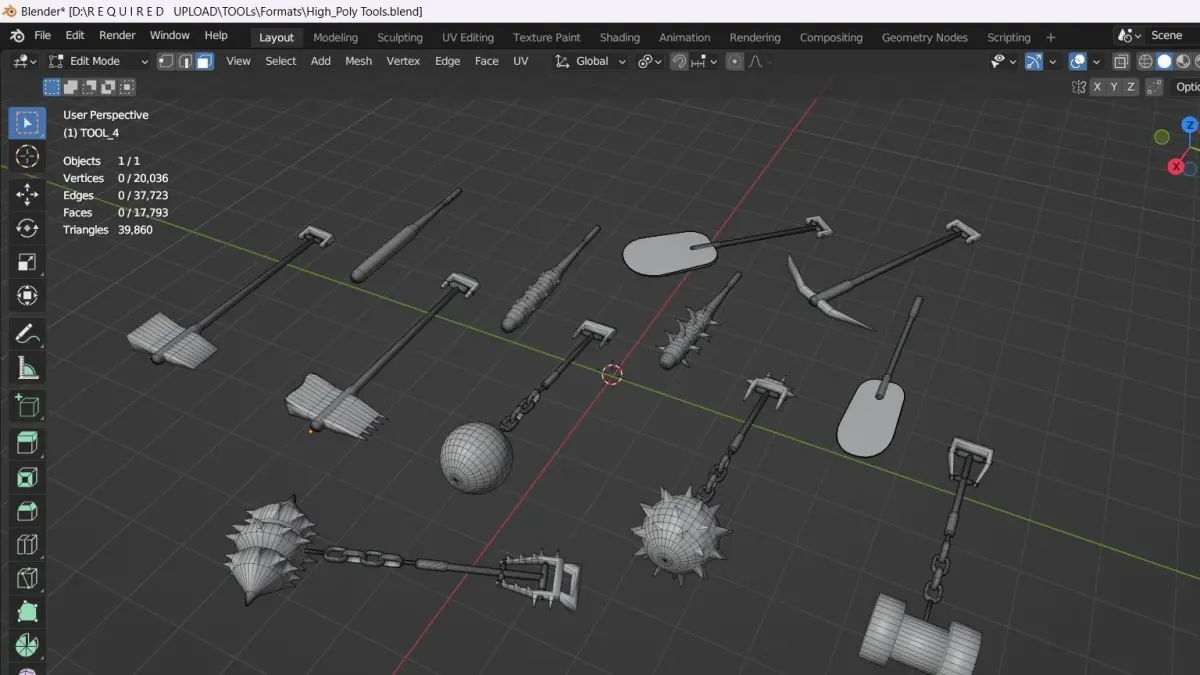Click the green Y axis gizmo circle

coord(1162,137)
